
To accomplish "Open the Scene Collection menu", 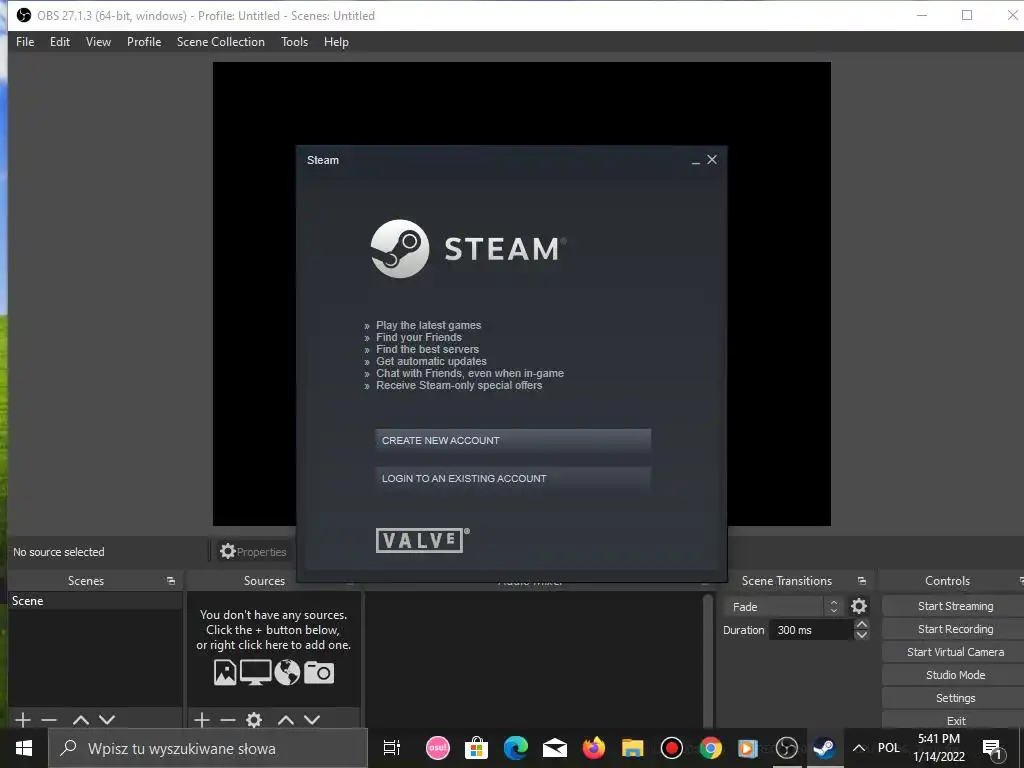I will (x=221, y=42).
